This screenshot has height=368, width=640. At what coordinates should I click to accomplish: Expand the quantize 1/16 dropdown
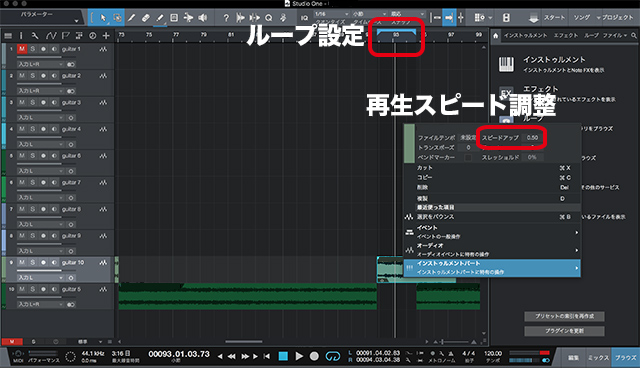point(332,14)
